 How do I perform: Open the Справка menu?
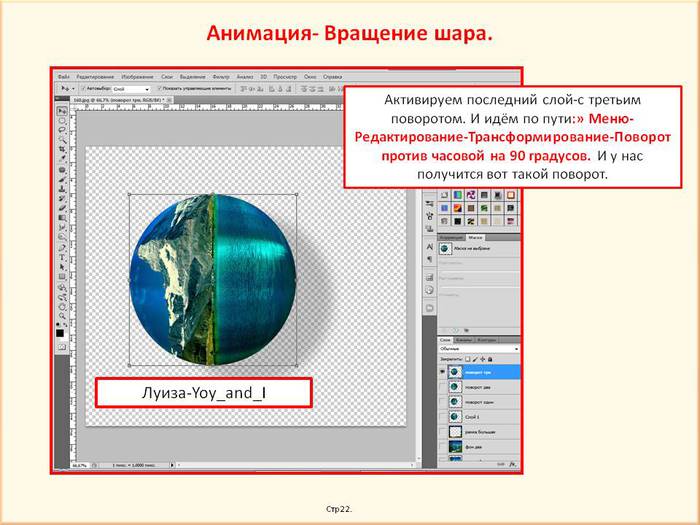click(x=333, y=77)
